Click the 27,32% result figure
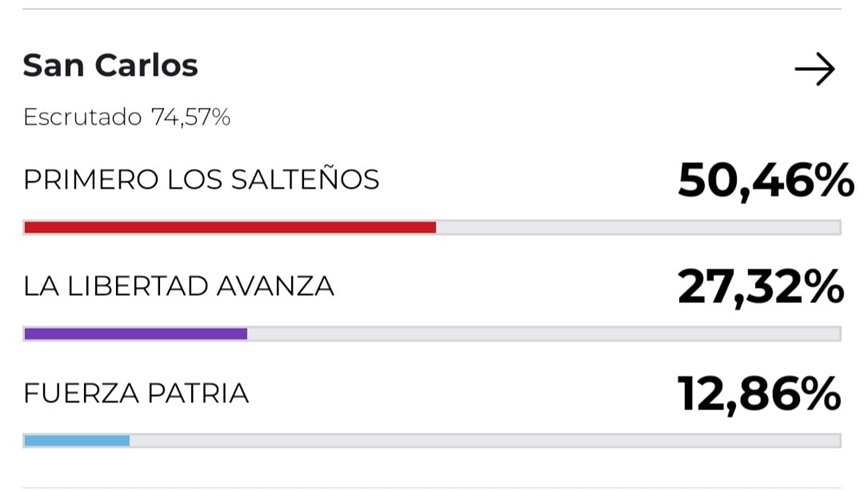 click(760, 288)
